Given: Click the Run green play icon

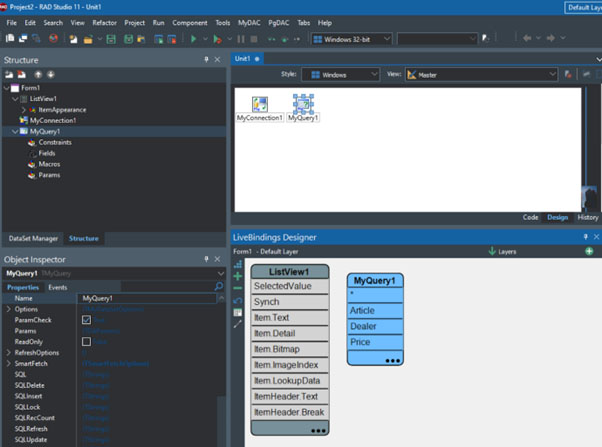Looking at the screenshot, I should click(x=194, y=39).
